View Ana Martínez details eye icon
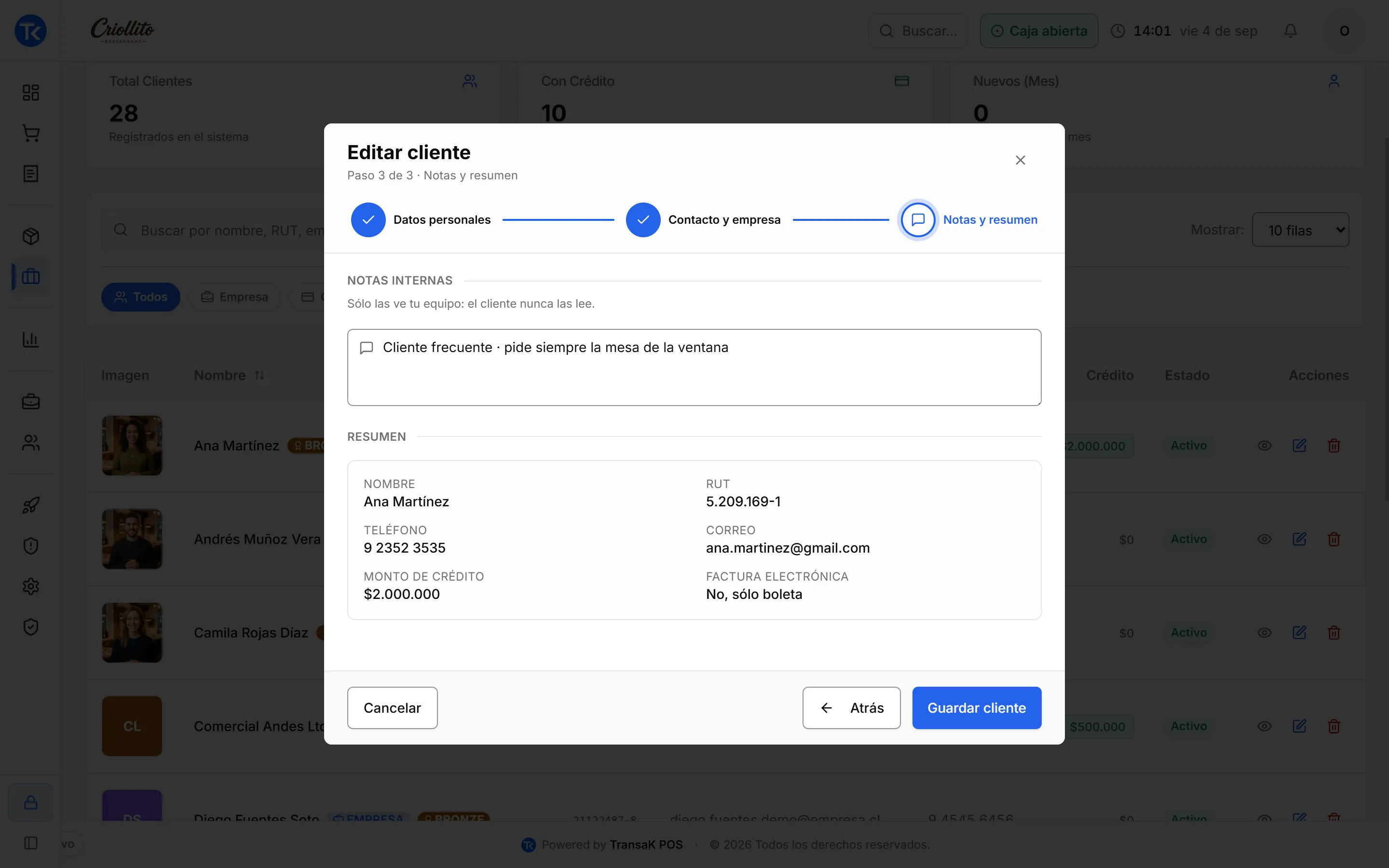 (1265, 446)
